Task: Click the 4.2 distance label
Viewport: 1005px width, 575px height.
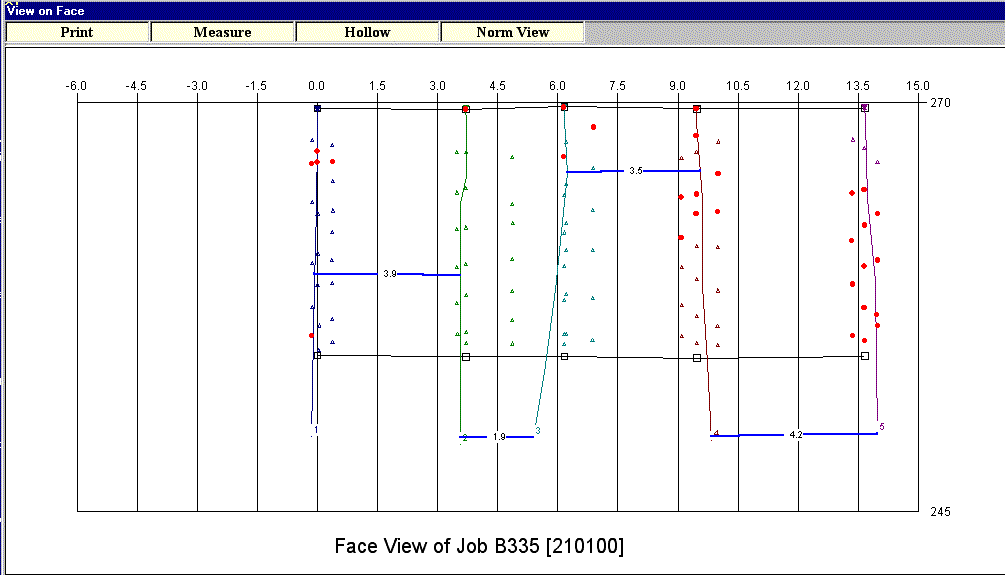Action: click(796, 435)
